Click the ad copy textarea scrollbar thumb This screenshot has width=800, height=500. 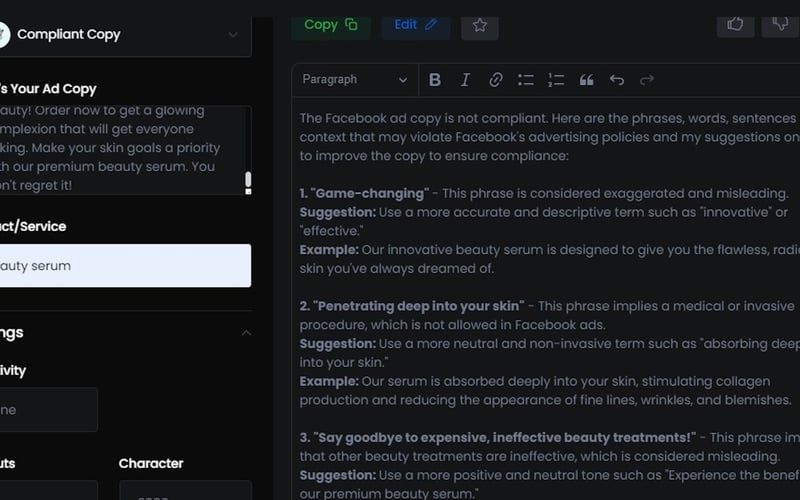tap(248, 182)
